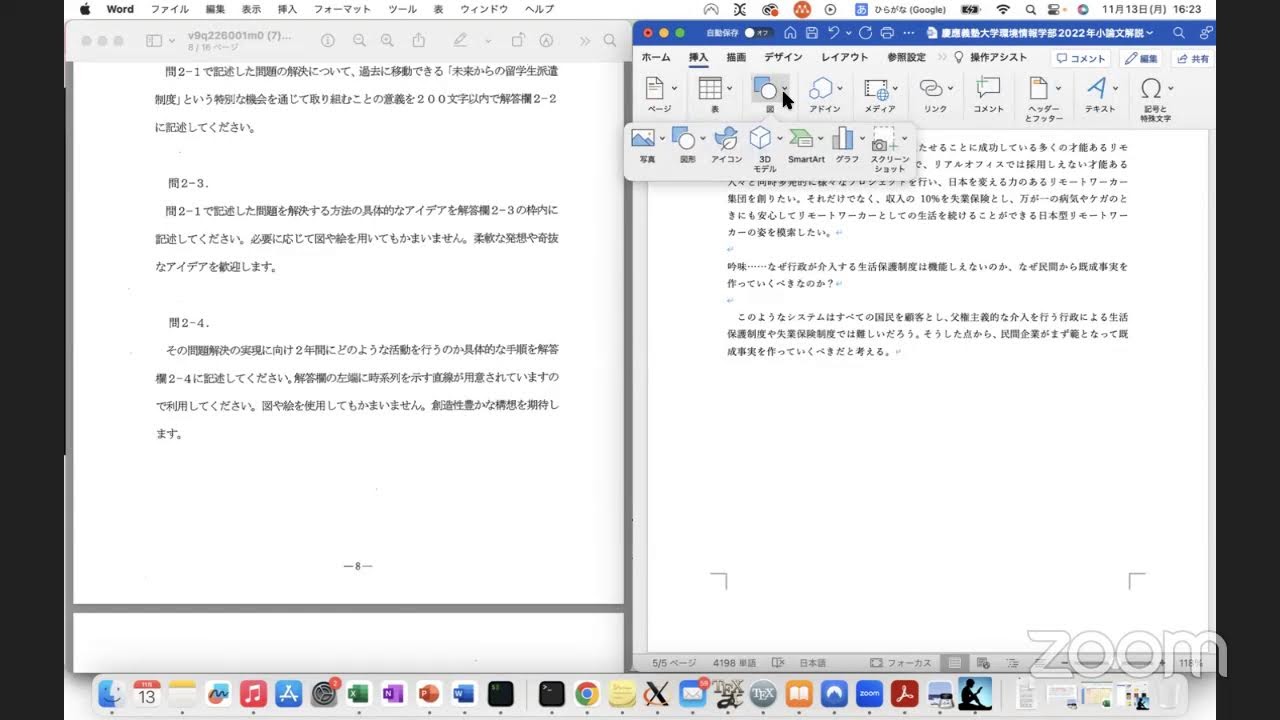The height and width of the screenshot is (720, 1280).
Task: Click the Word save icon in title bar
Action: [x=812, y=33]
